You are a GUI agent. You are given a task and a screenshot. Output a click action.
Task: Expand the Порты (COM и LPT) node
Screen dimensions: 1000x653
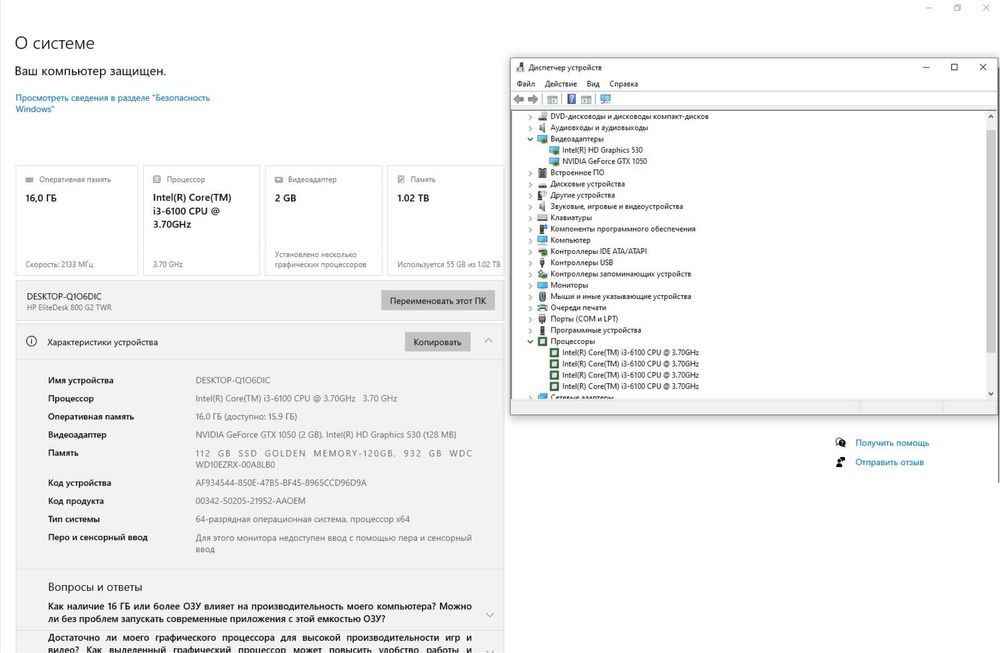[530, 319]
